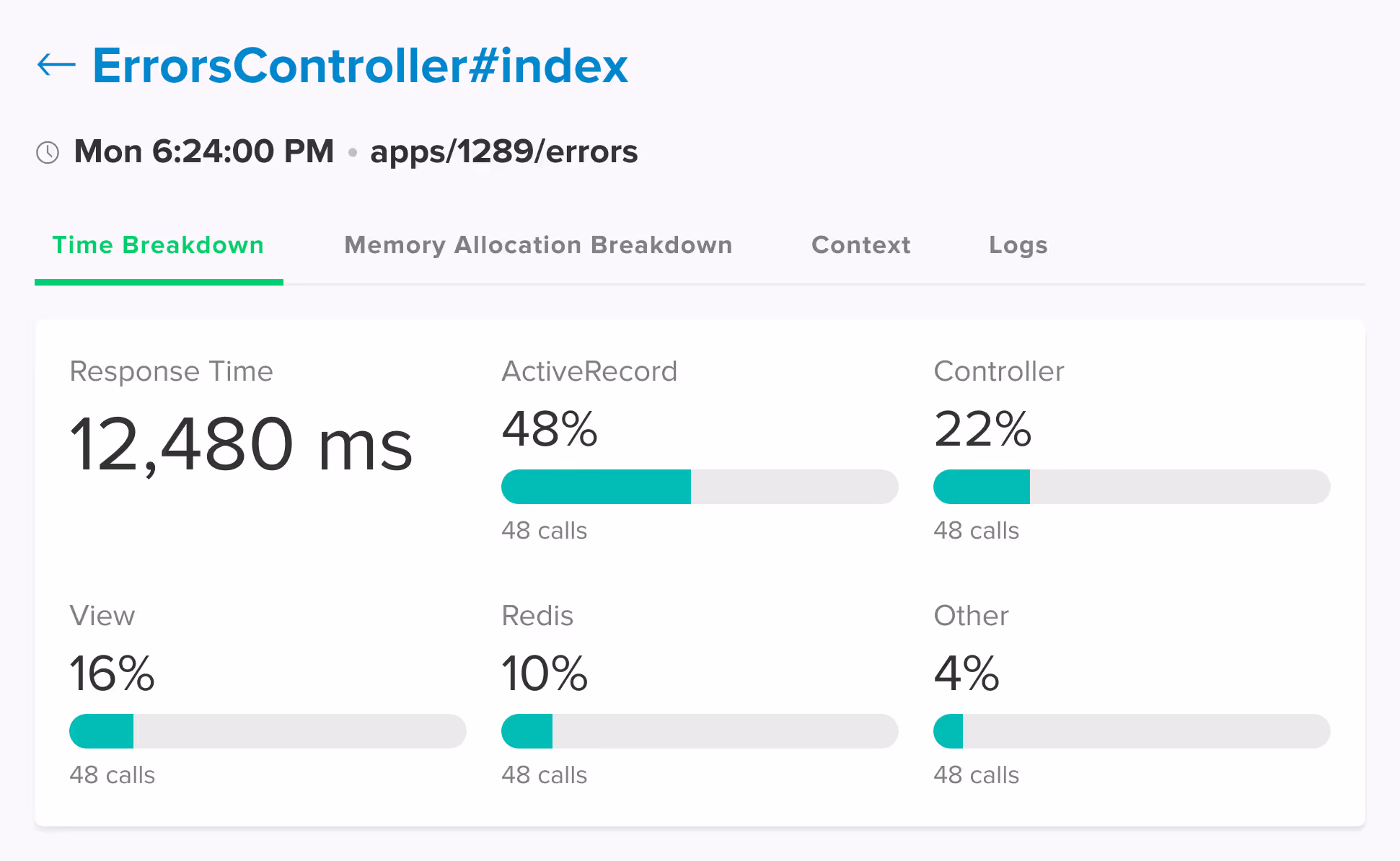
Task: Open the Context tab
Action: point(860,245)
